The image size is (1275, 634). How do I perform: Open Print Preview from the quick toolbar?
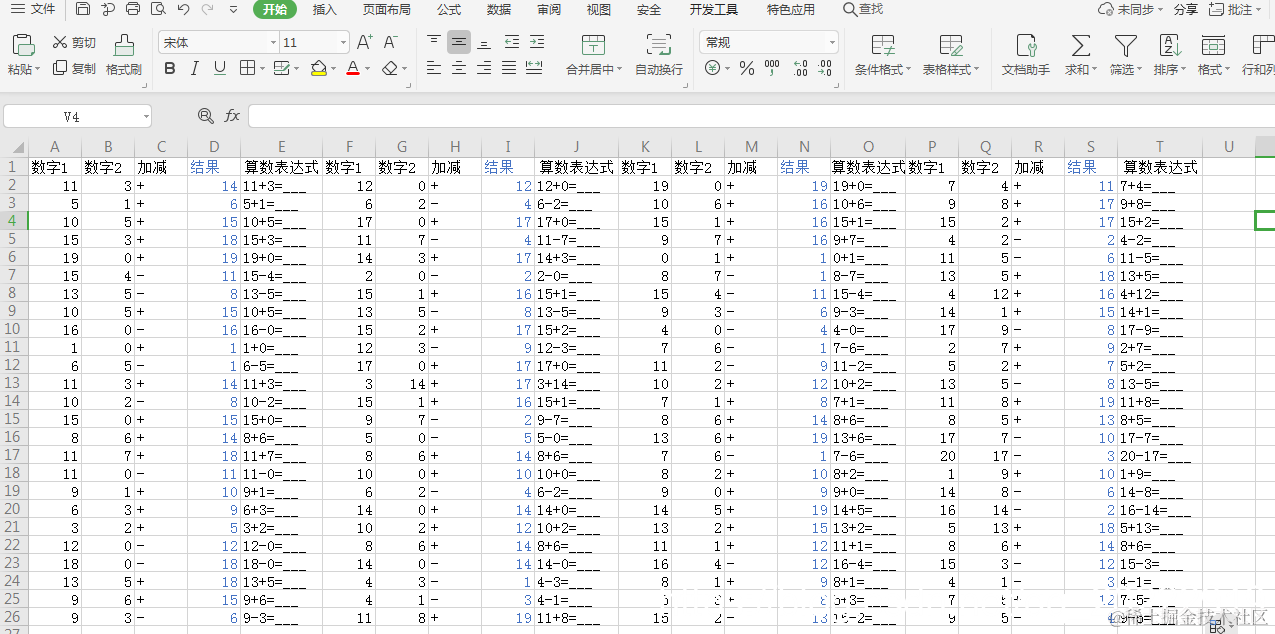point(158,10)
